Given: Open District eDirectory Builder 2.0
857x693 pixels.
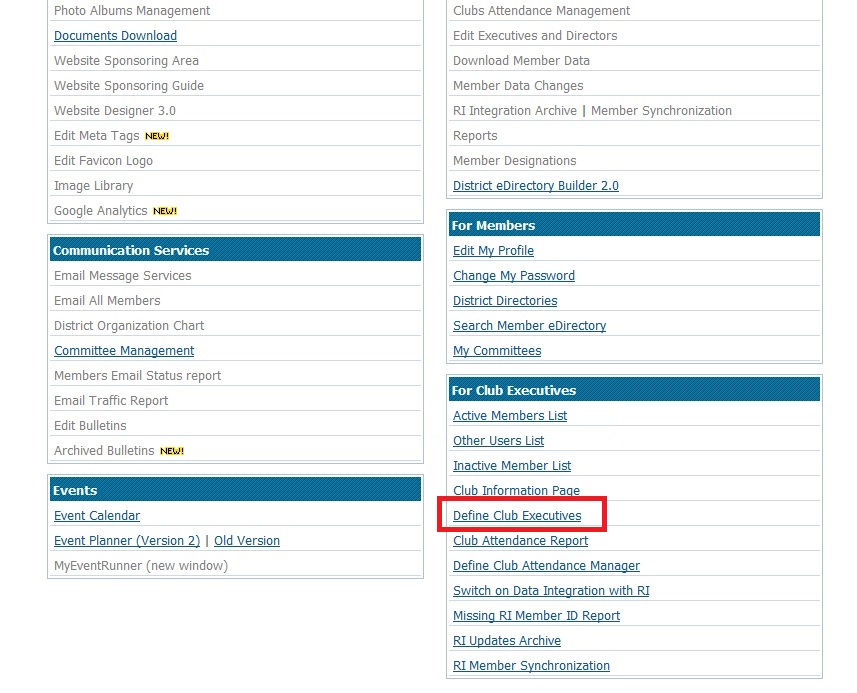Looking at the screenshot, I should point(536,186).
